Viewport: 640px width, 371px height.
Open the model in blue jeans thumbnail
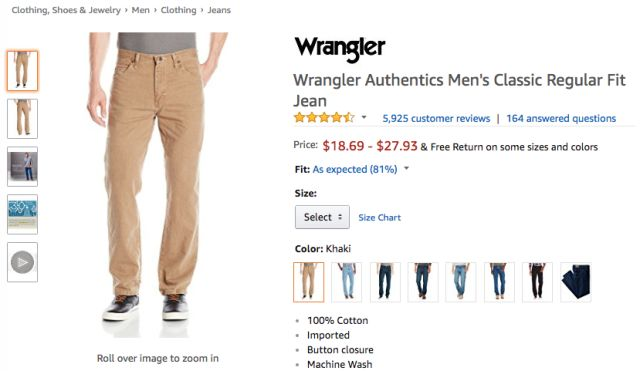coord(22,167)
